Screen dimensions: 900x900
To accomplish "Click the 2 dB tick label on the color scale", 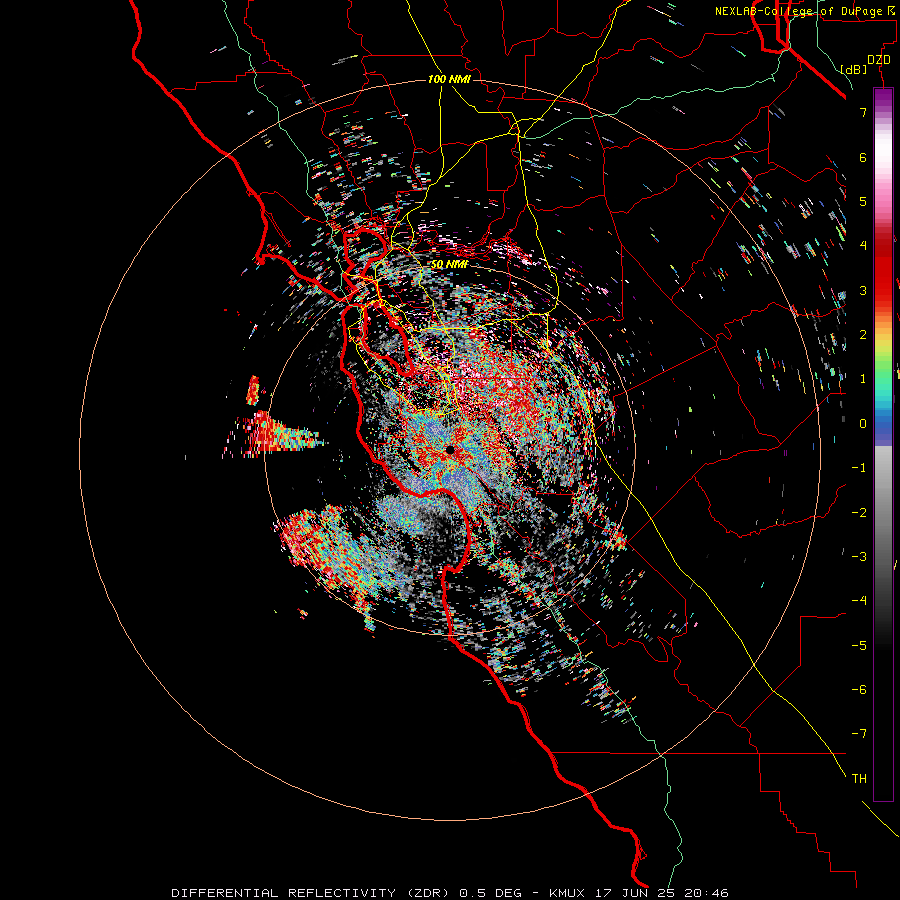I will 863,335.
